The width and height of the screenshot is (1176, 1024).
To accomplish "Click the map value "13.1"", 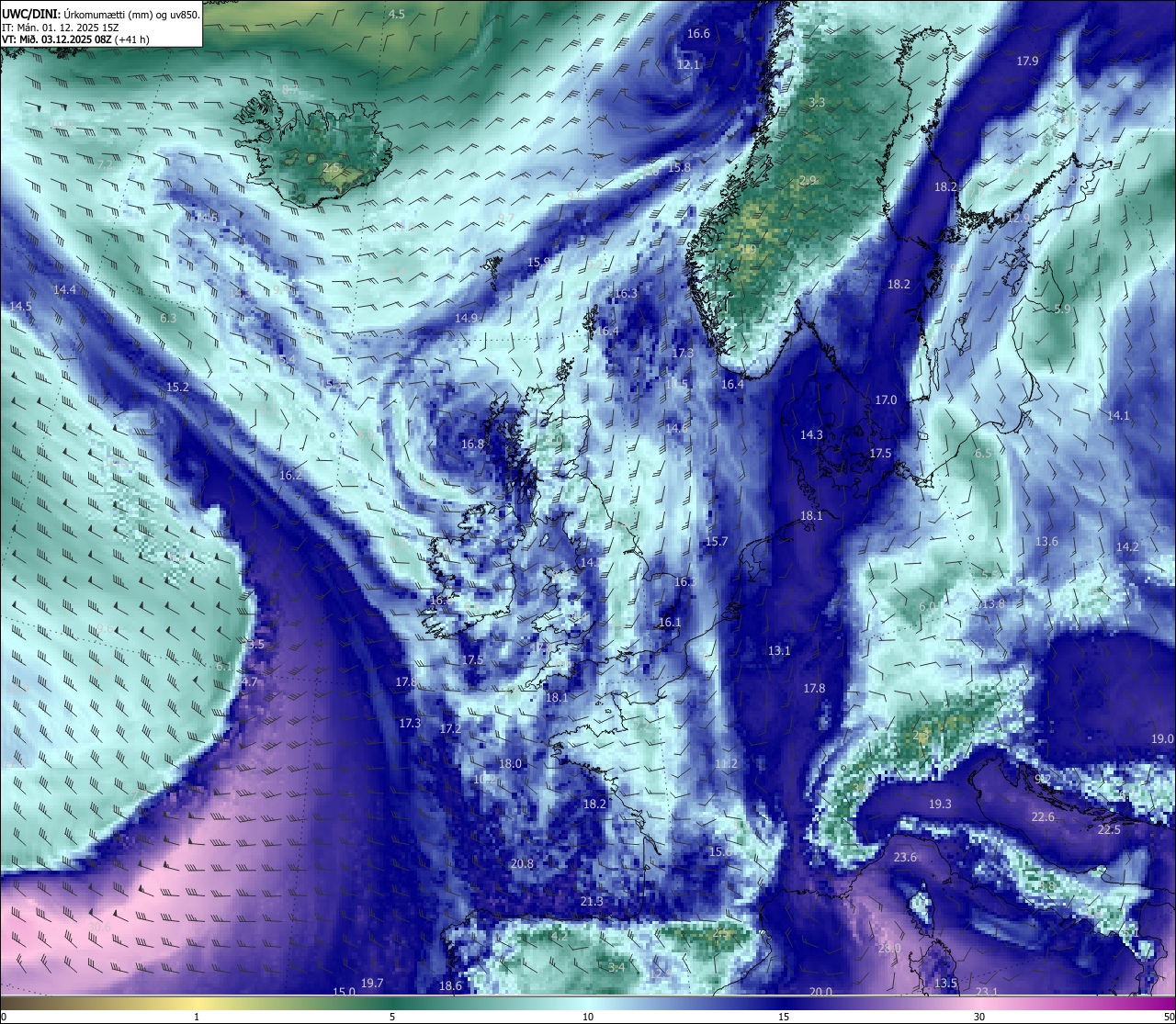I will tap(779, 651).
